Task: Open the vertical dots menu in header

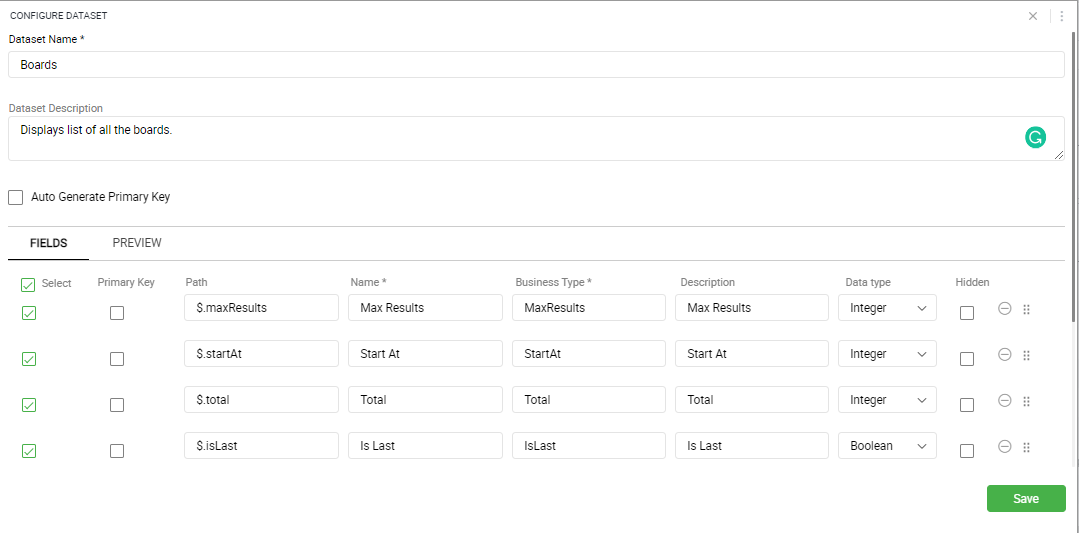Action: [x=1062, y=16]
